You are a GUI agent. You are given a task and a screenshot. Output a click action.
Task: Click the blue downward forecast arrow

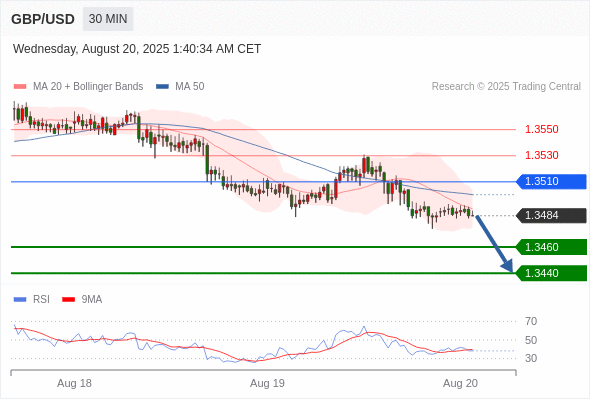[x=494, y=244]
